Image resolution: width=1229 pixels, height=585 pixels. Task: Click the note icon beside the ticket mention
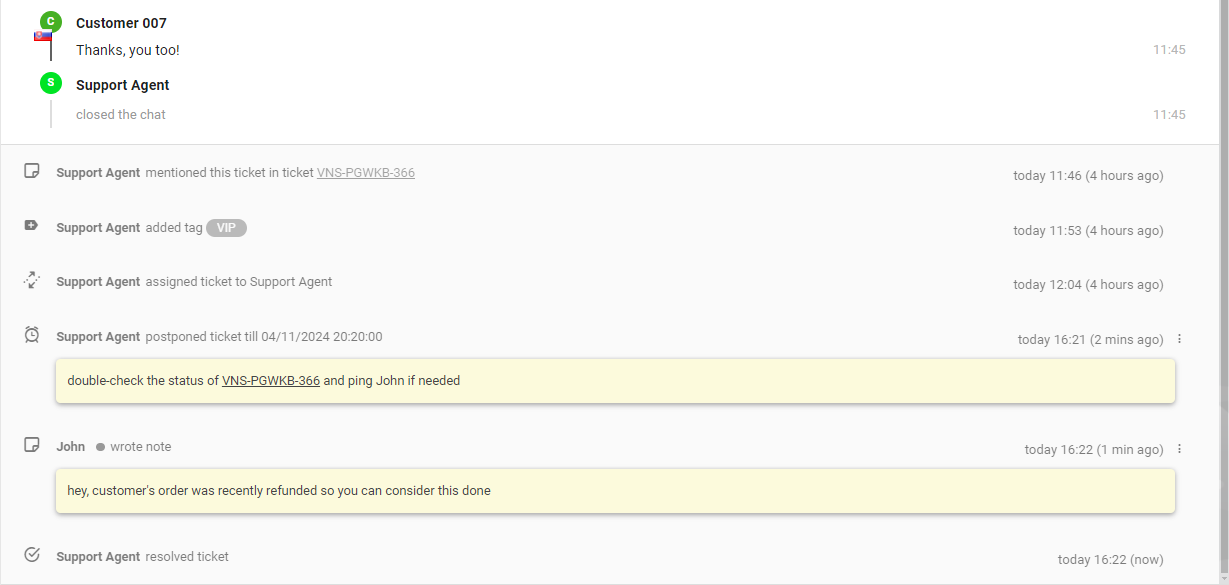pyautogui.click(x=32, y=172)
